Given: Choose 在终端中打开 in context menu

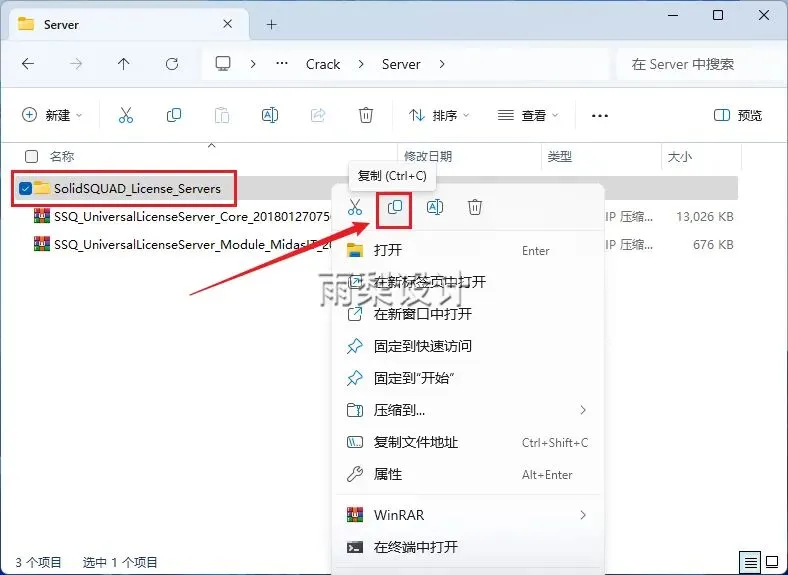Looking at the screenshot, I should pos(468,547).
